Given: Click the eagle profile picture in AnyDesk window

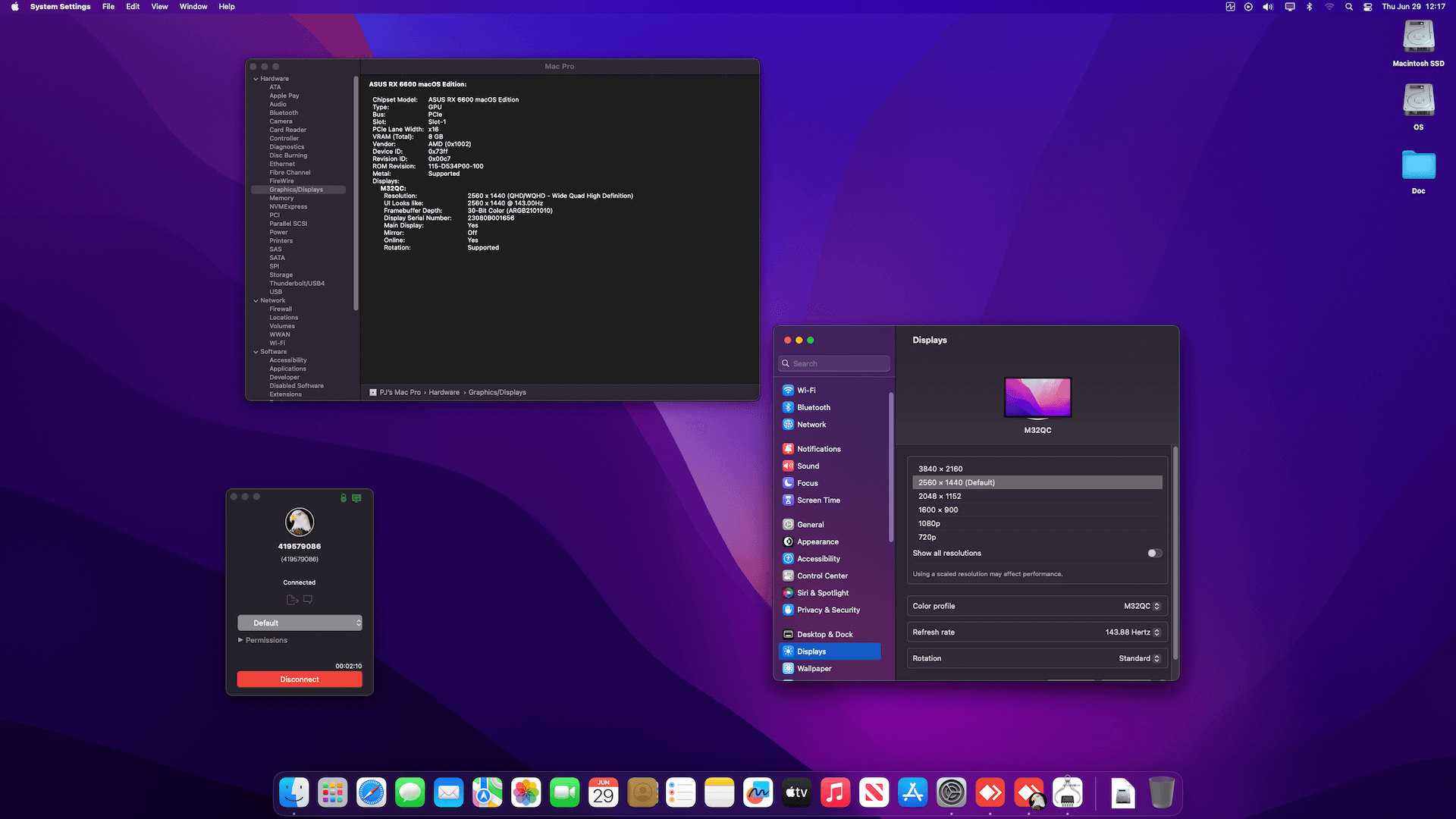Looking at the screenshot, I should (300, 522).
